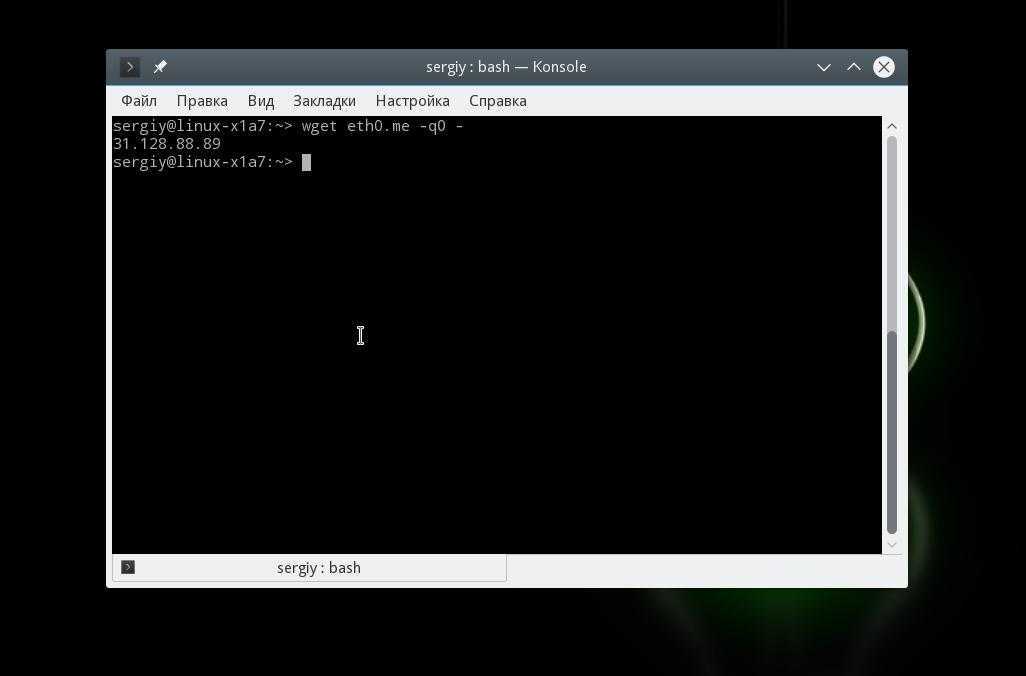This screenshot has width=1026, height=676.
Task: Click at the terminal prompt cursor
Action: pyautogui.click(x=307, y=162)
